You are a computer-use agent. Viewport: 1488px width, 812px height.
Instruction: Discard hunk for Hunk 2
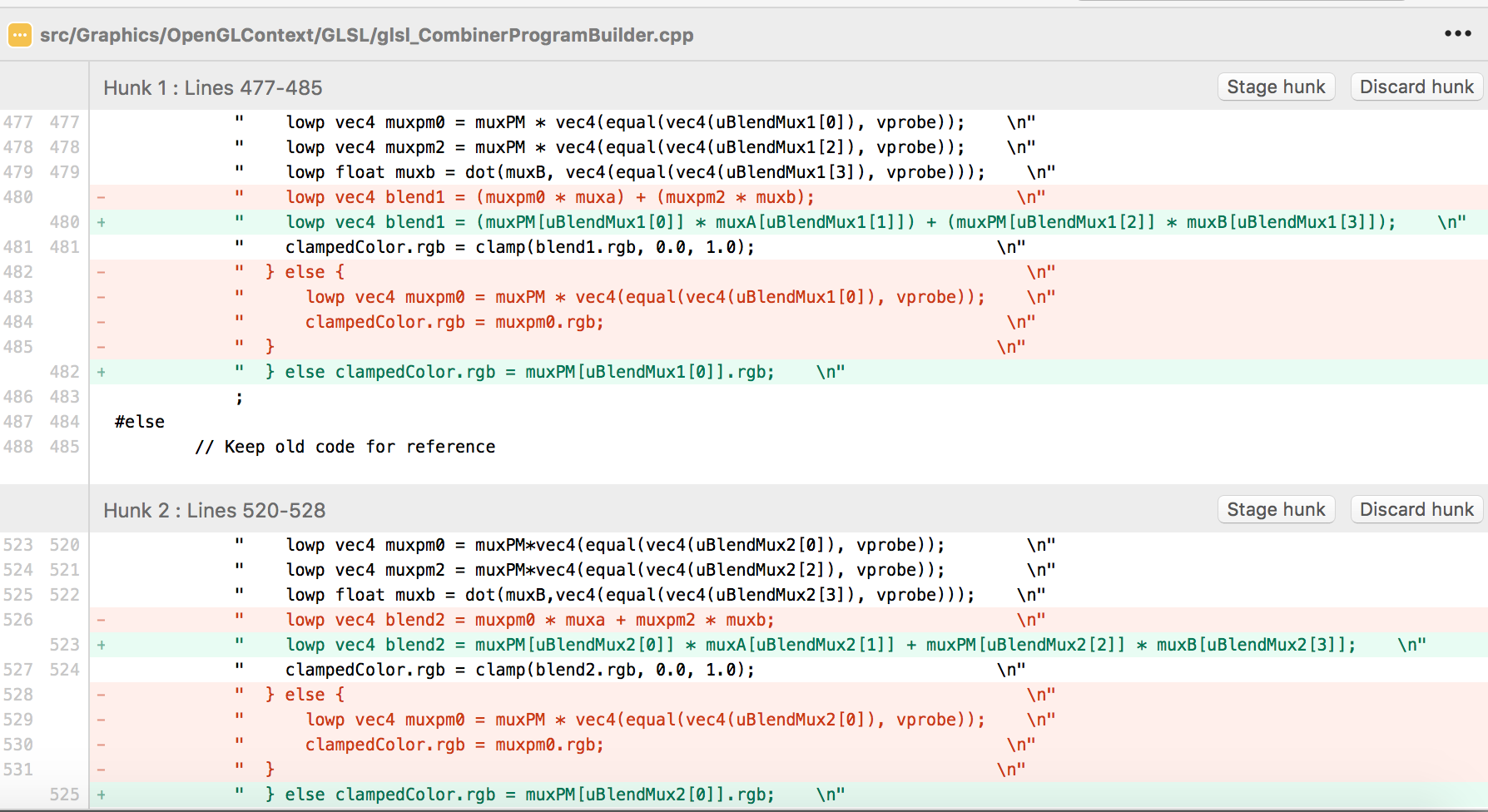[x=1416, y=509]
